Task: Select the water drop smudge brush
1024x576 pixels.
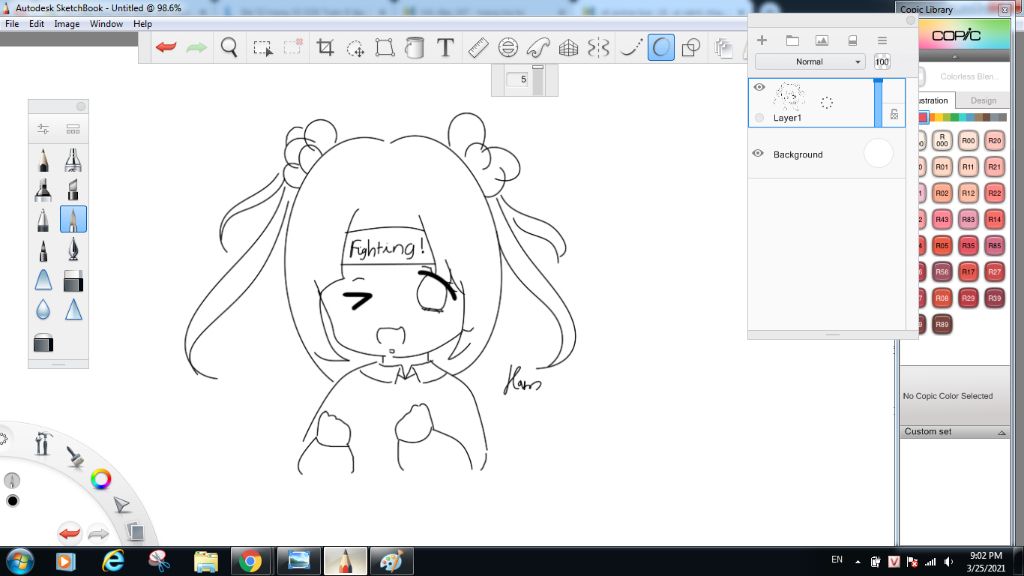Action: (x=43, y=310)
